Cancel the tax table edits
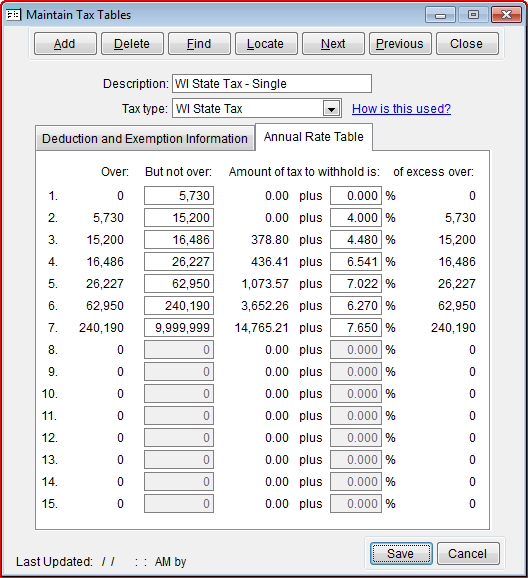This screenshot has width=528, height=578. [x=468, y=553]
